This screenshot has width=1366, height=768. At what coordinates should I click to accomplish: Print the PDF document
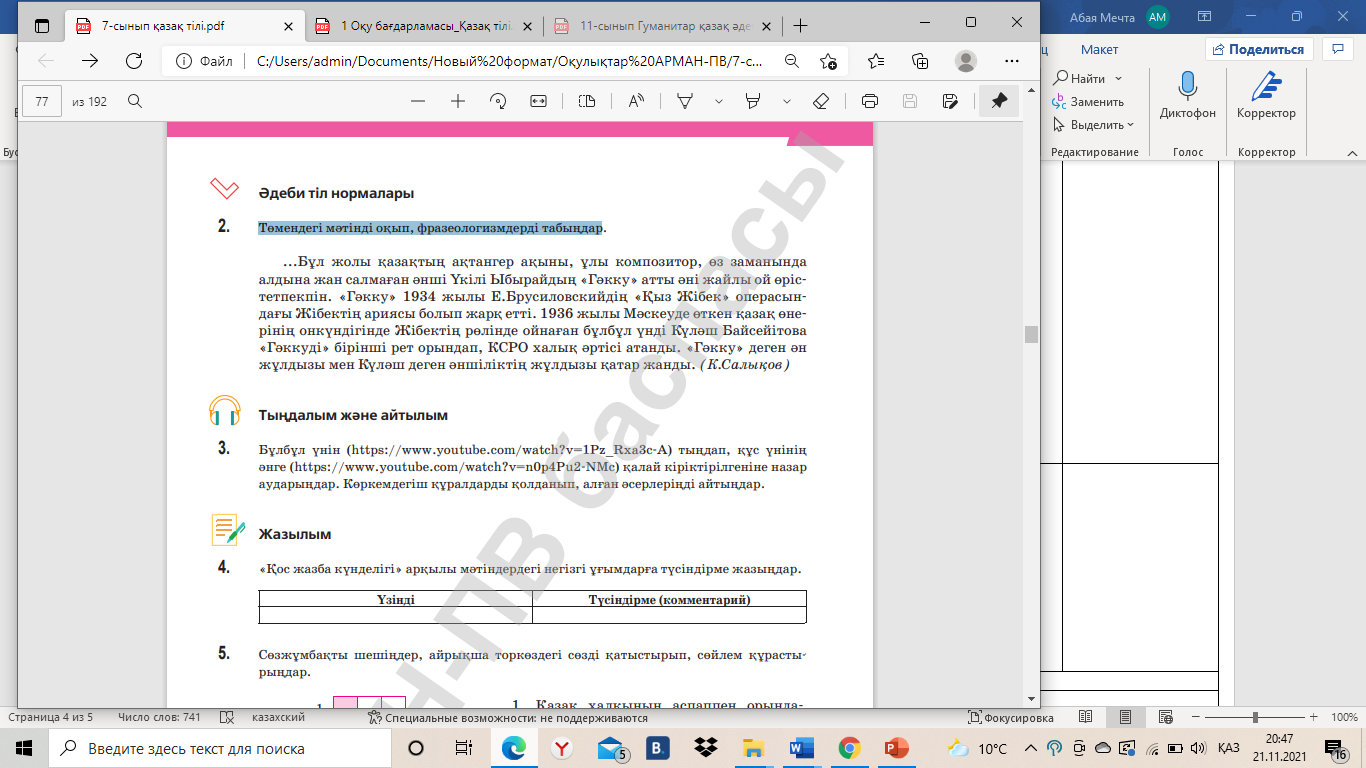point(870,102)
